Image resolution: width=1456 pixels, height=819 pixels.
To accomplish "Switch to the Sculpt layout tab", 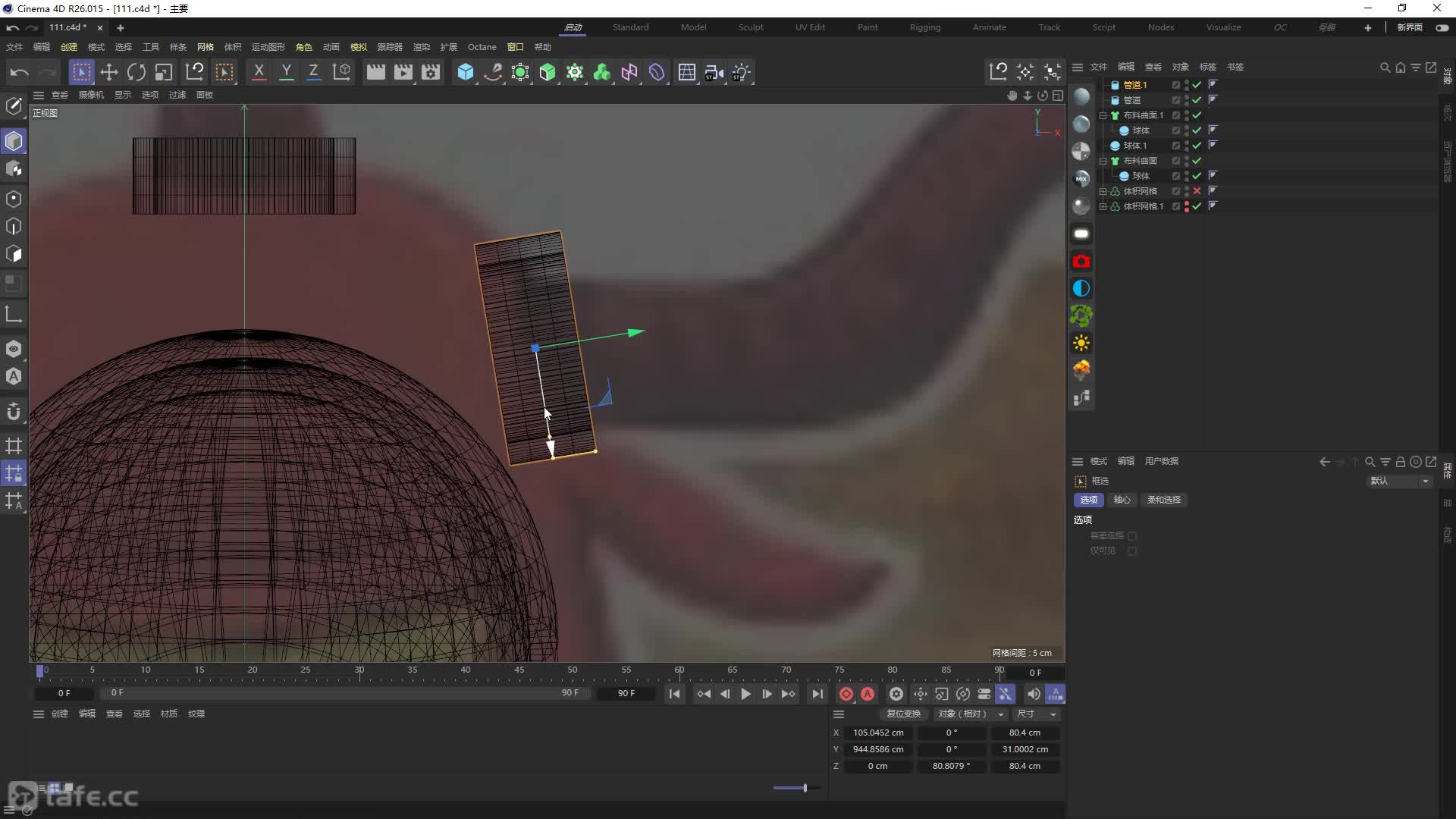I will click(x=751, y=27).
